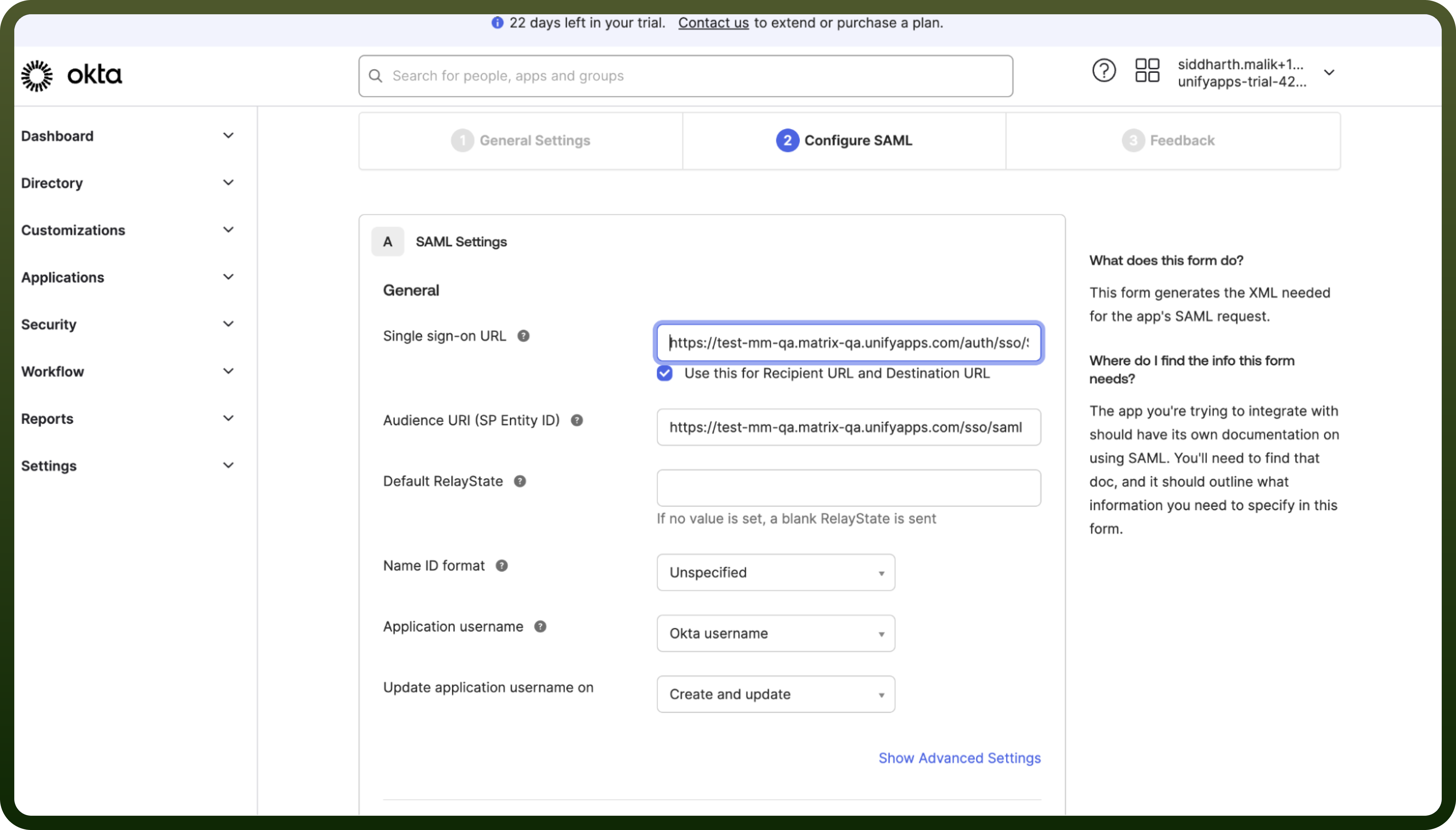
Task: Open the help question mark icon in header
Action: 1104,71
